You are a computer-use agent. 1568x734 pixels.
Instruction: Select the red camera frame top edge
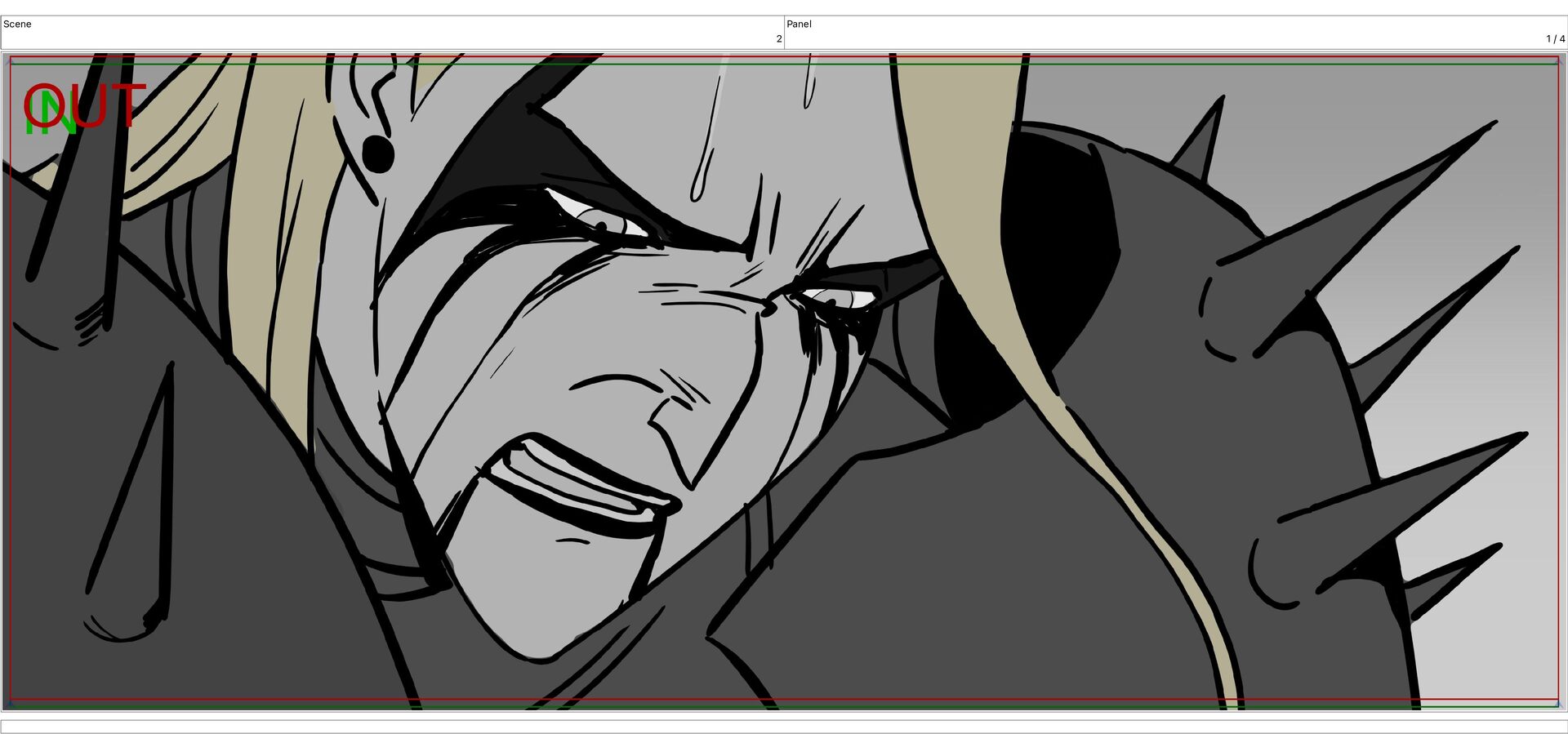tap(784, 56)
